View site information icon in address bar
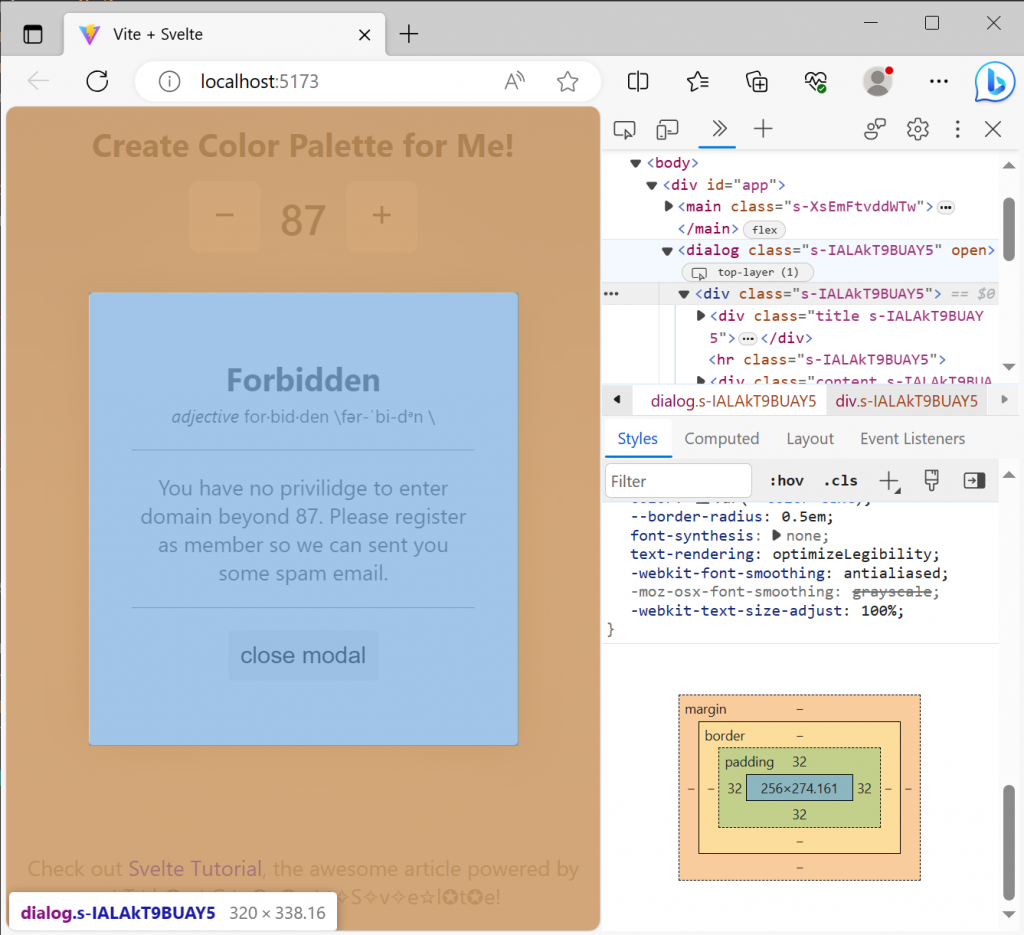This screenshot has width=1024, height=935. coord(169,82)
